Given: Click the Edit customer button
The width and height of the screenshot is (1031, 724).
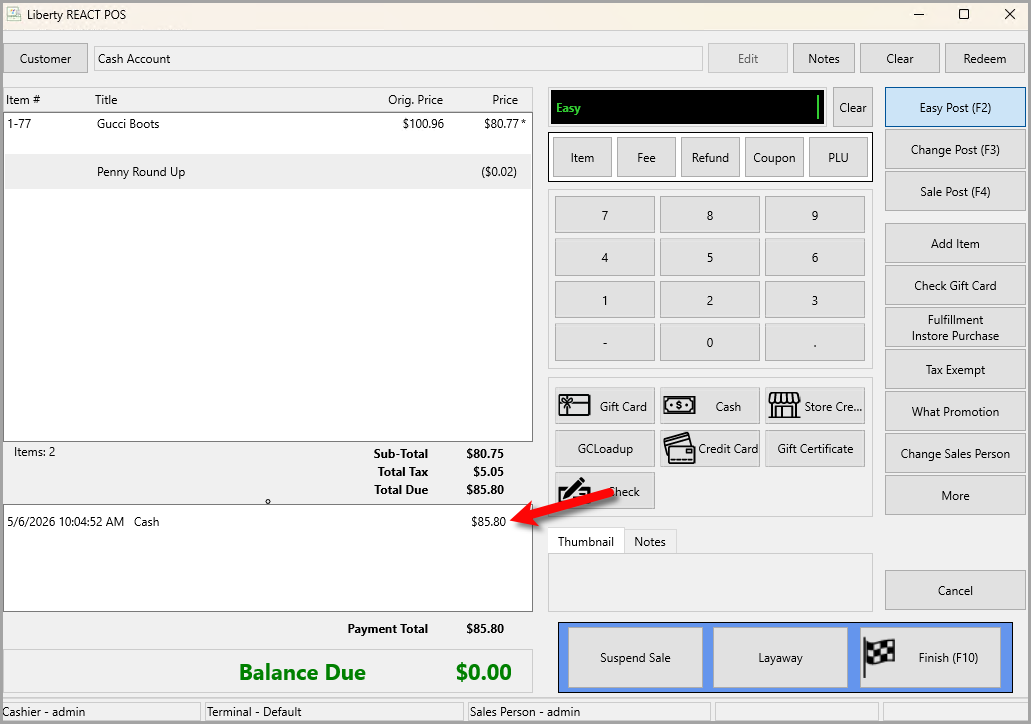Looking at the screenshot, I should [748, 59].
